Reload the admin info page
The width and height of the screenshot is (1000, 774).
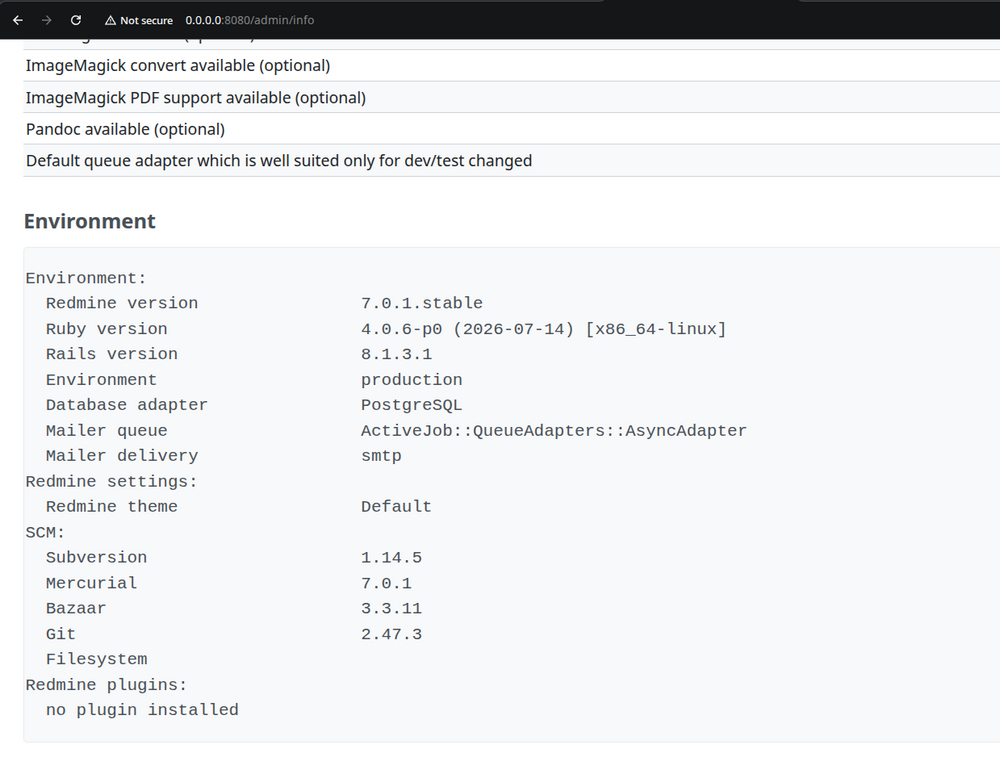[76, 20]
